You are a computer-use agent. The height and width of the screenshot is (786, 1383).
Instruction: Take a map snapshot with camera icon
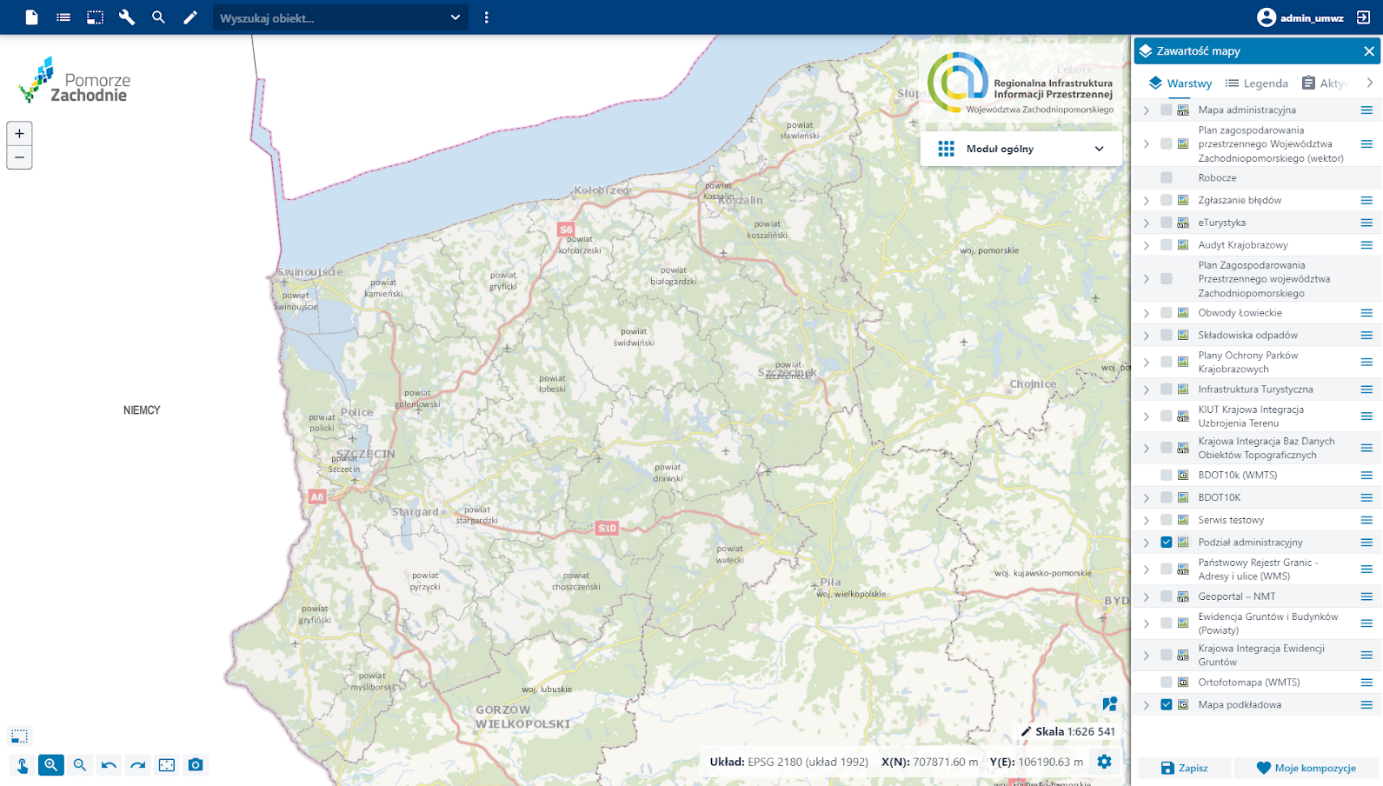(196, 765)
